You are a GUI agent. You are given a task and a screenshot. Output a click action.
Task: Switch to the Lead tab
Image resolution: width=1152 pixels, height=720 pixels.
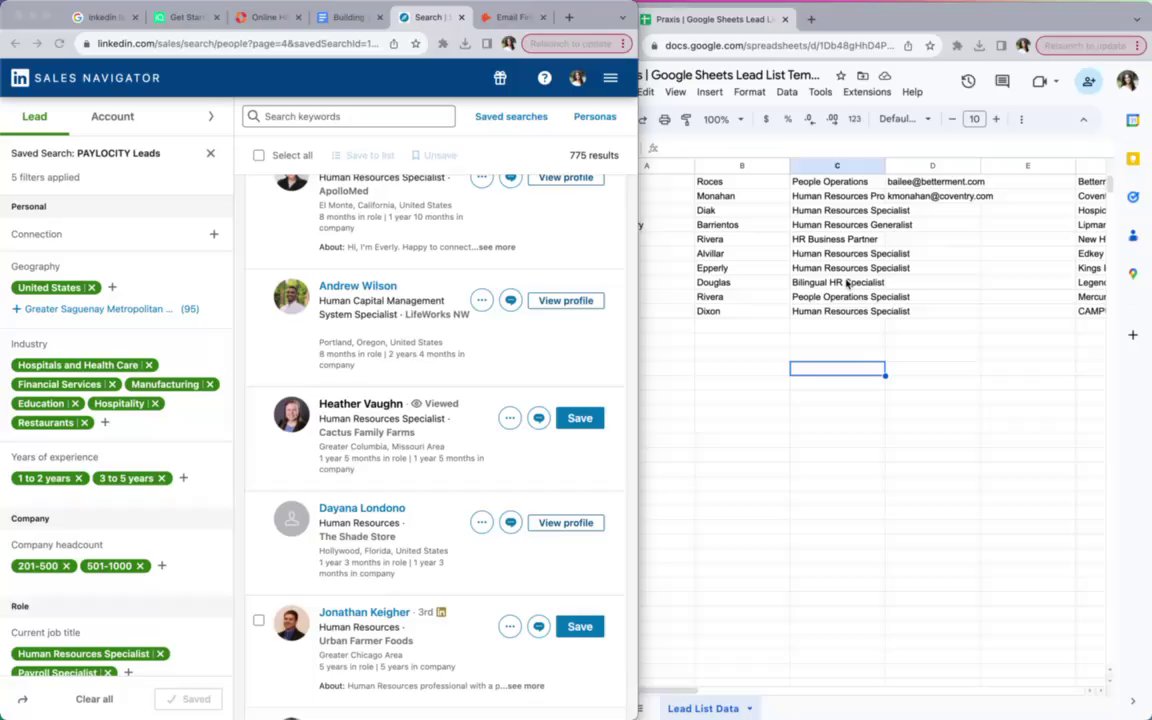click(35, 117)
